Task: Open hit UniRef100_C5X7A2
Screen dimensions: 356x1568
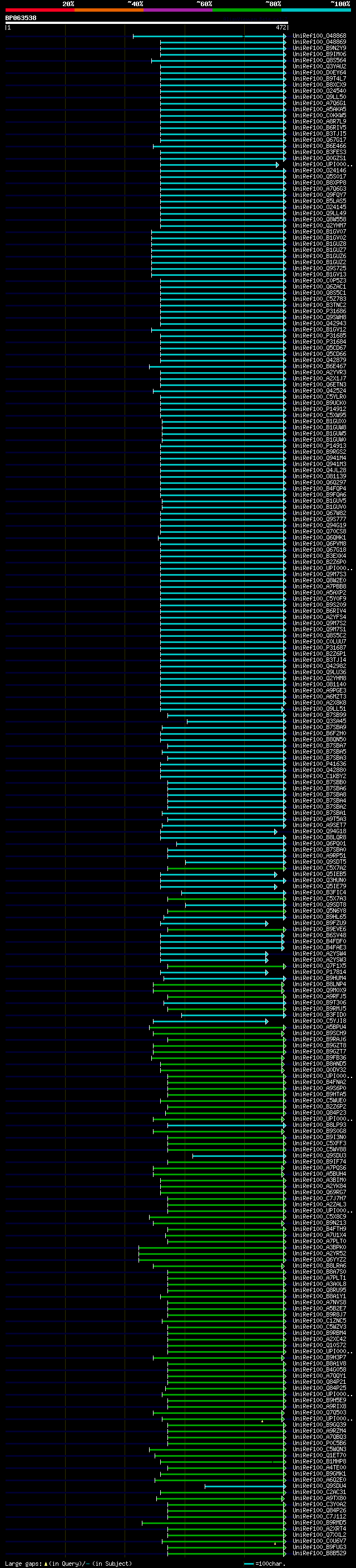Action: click(319, 867)
